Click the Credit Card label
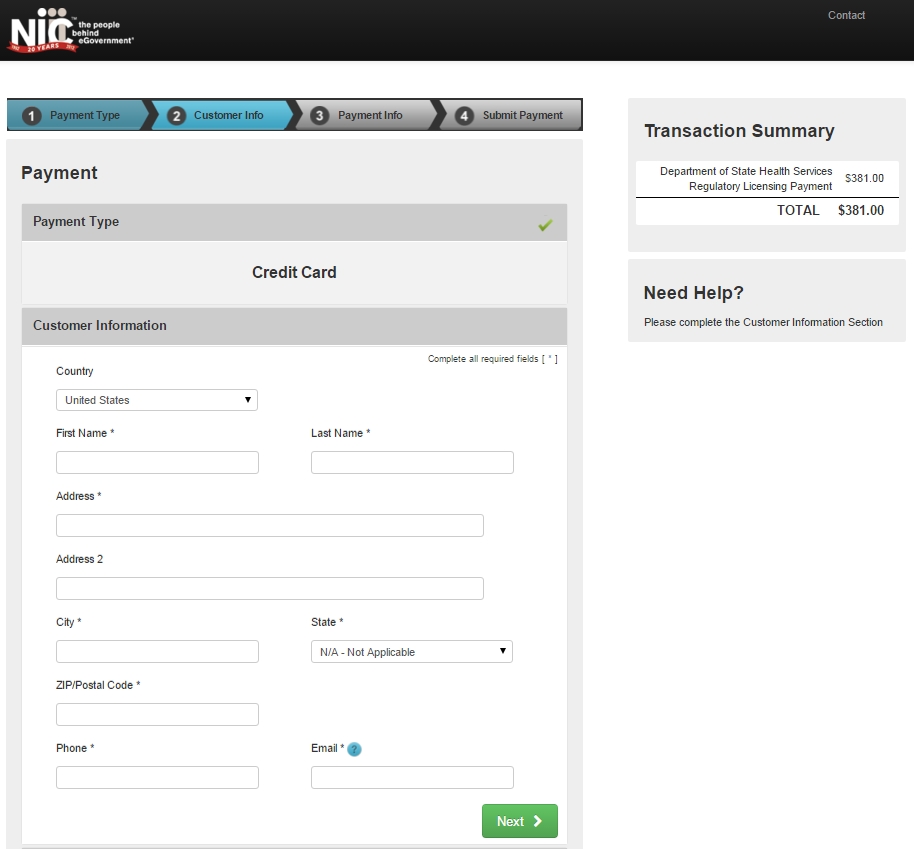This screenshot has width=914, height=849. 294,272
